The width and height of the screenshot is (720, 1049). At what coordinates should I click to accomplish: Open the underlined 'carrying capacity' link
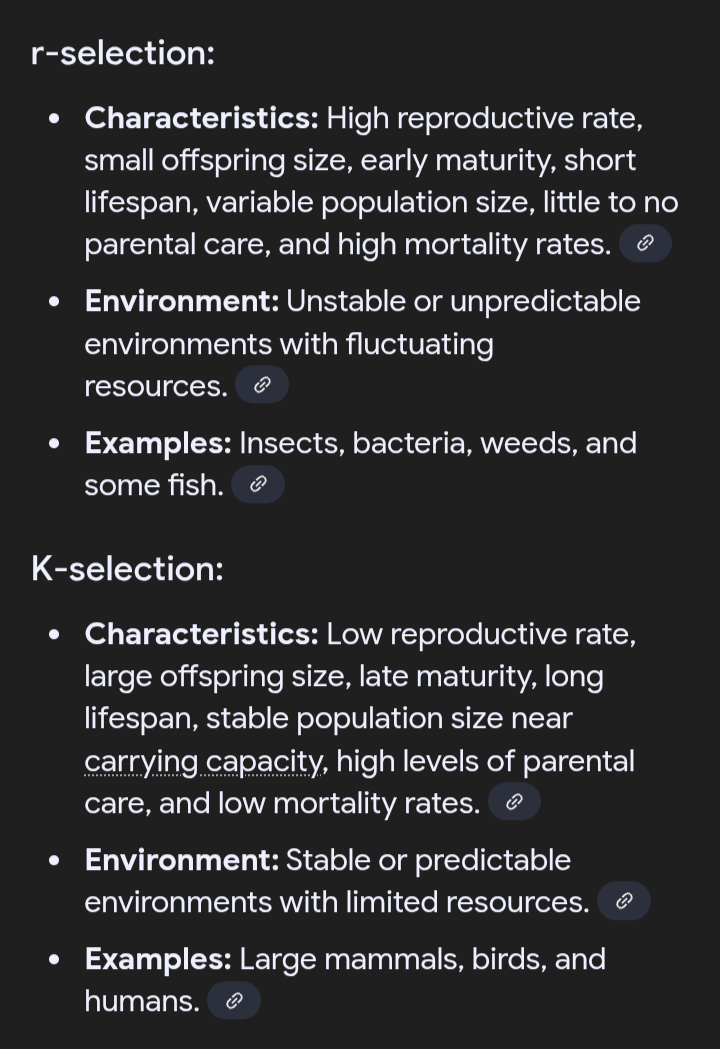204,761
